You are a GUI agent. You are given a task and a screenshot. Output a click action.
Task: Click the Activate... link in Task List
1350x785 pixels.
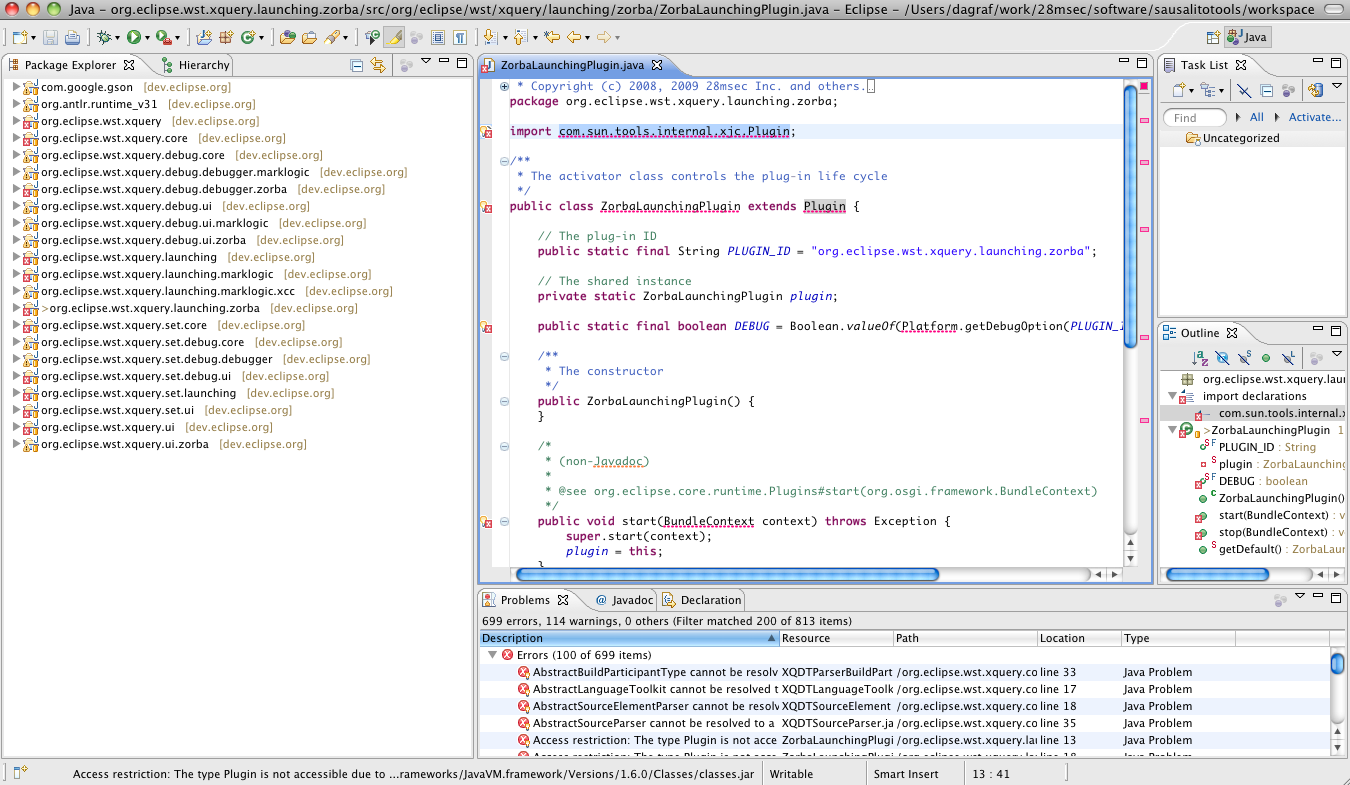coord(1314,117)
